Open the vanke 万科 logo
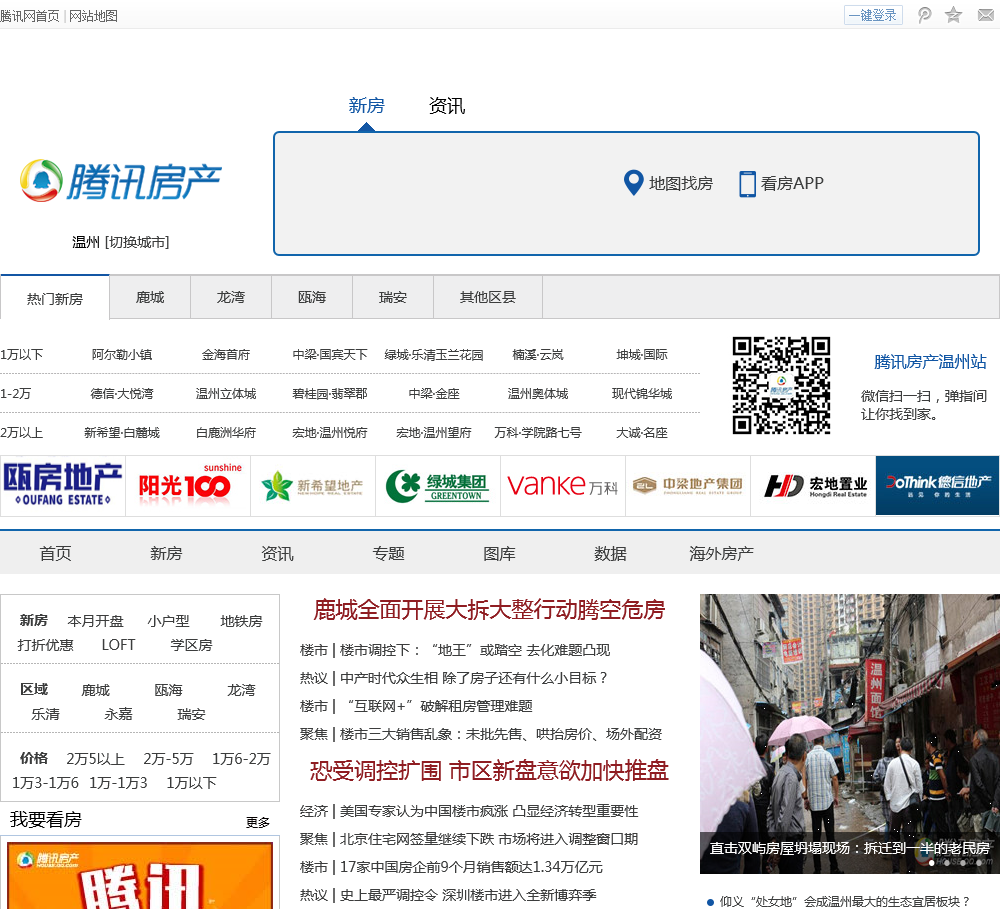Viewport: 1000px width, 909px height. (563, 485)
